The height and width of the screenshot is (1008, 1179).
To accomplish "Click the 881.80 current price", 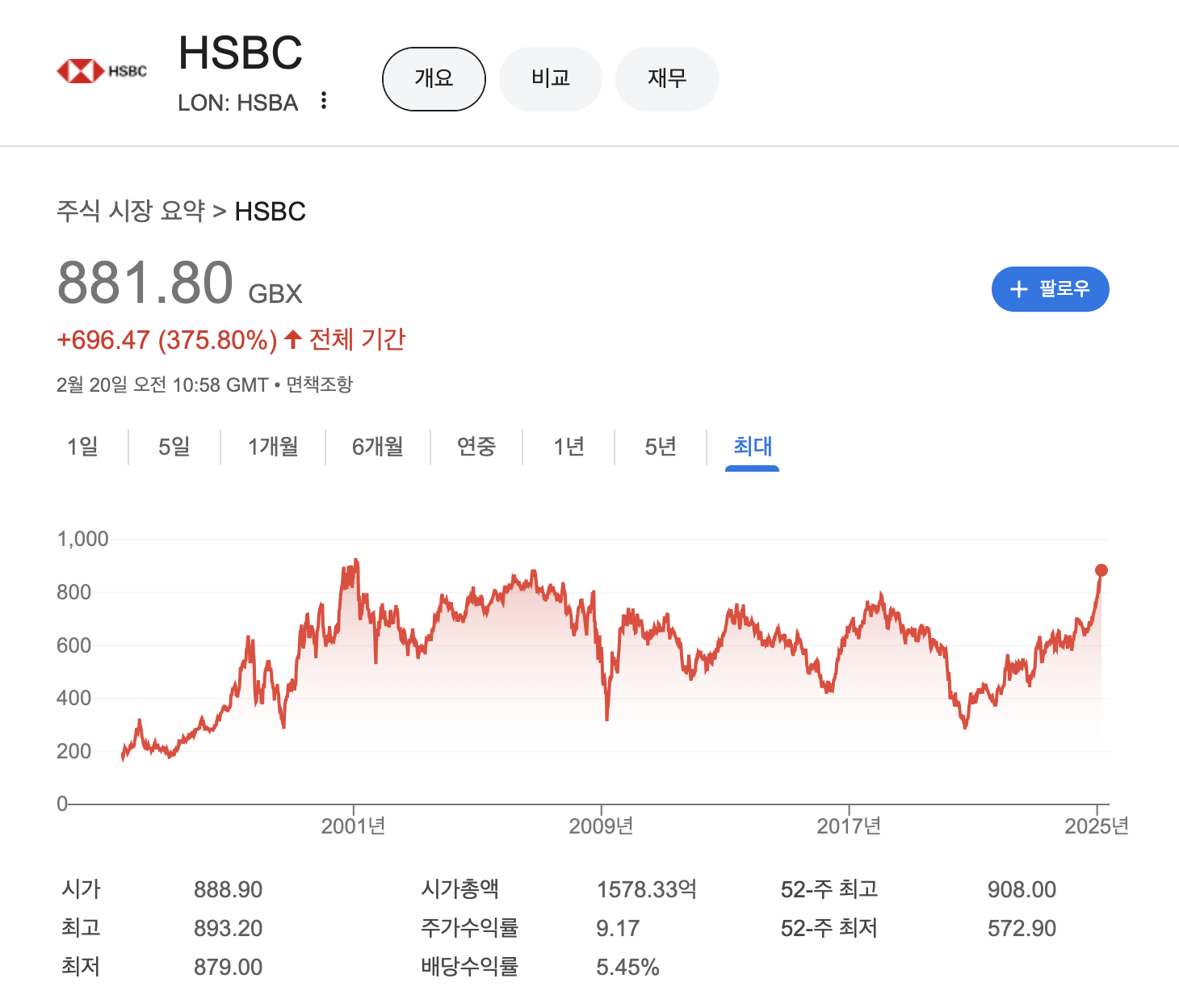I will click(145, 283).
